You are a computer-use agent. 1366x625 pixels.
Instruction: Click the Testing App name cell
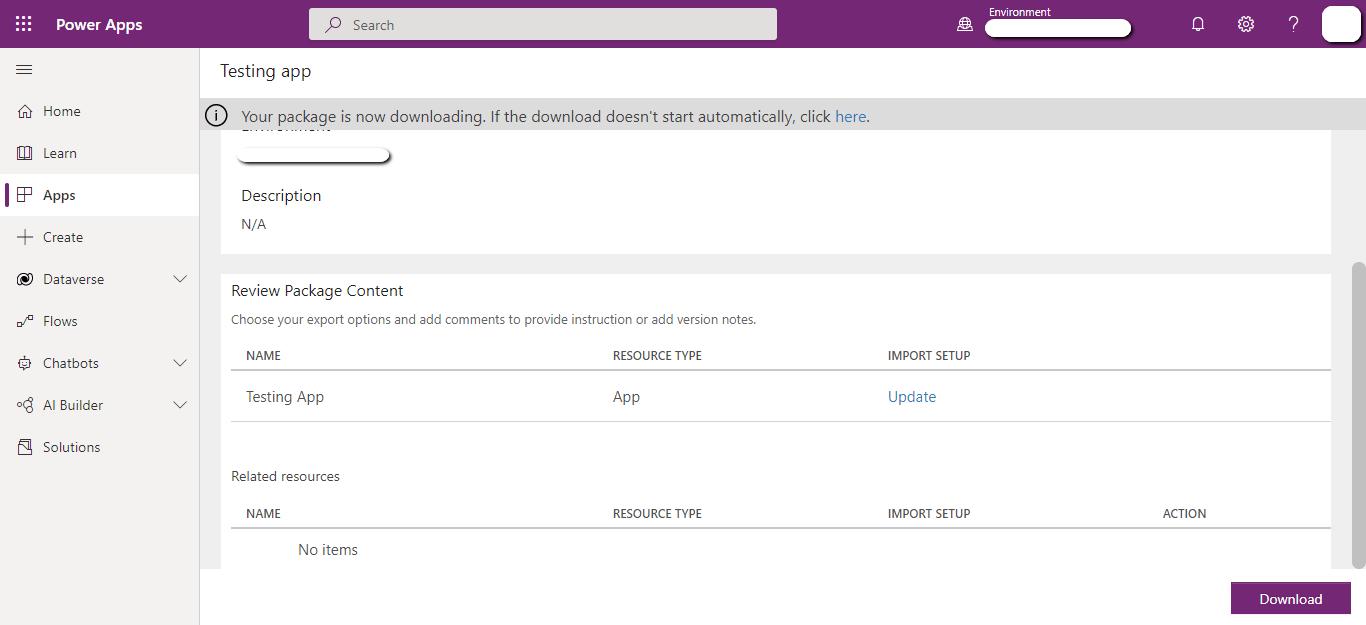tap(285, 396)
